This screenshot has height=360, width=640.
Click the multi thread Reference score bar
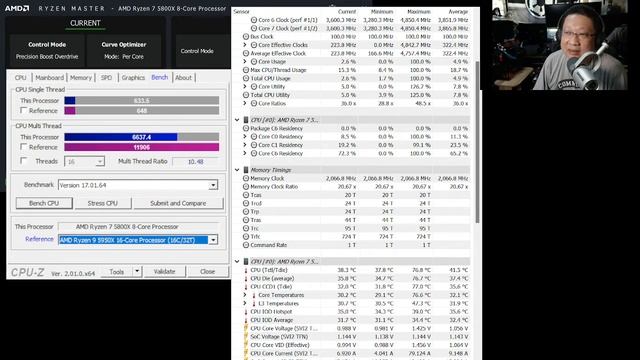(x=142, y=147)
